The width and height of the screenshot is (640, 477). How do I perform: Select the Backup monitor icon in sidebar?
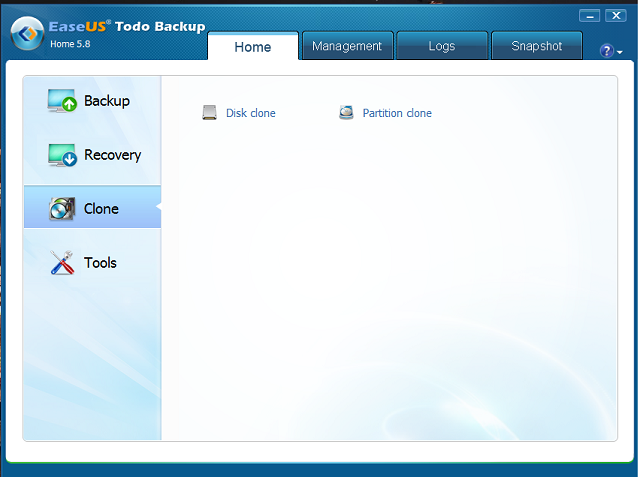62,101
